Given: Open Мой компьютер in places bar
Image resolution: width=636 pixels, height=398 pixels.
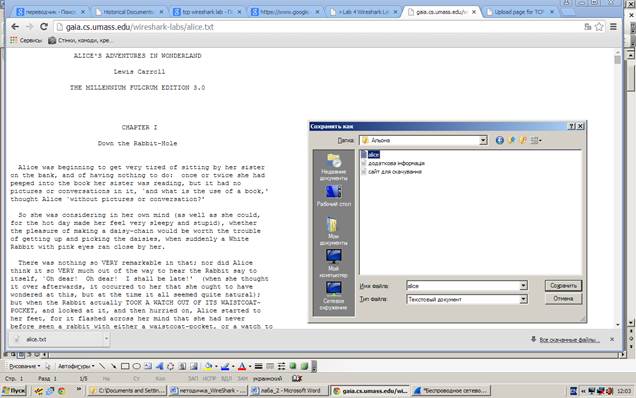Looking at the screenshot, I should (333, 264).
